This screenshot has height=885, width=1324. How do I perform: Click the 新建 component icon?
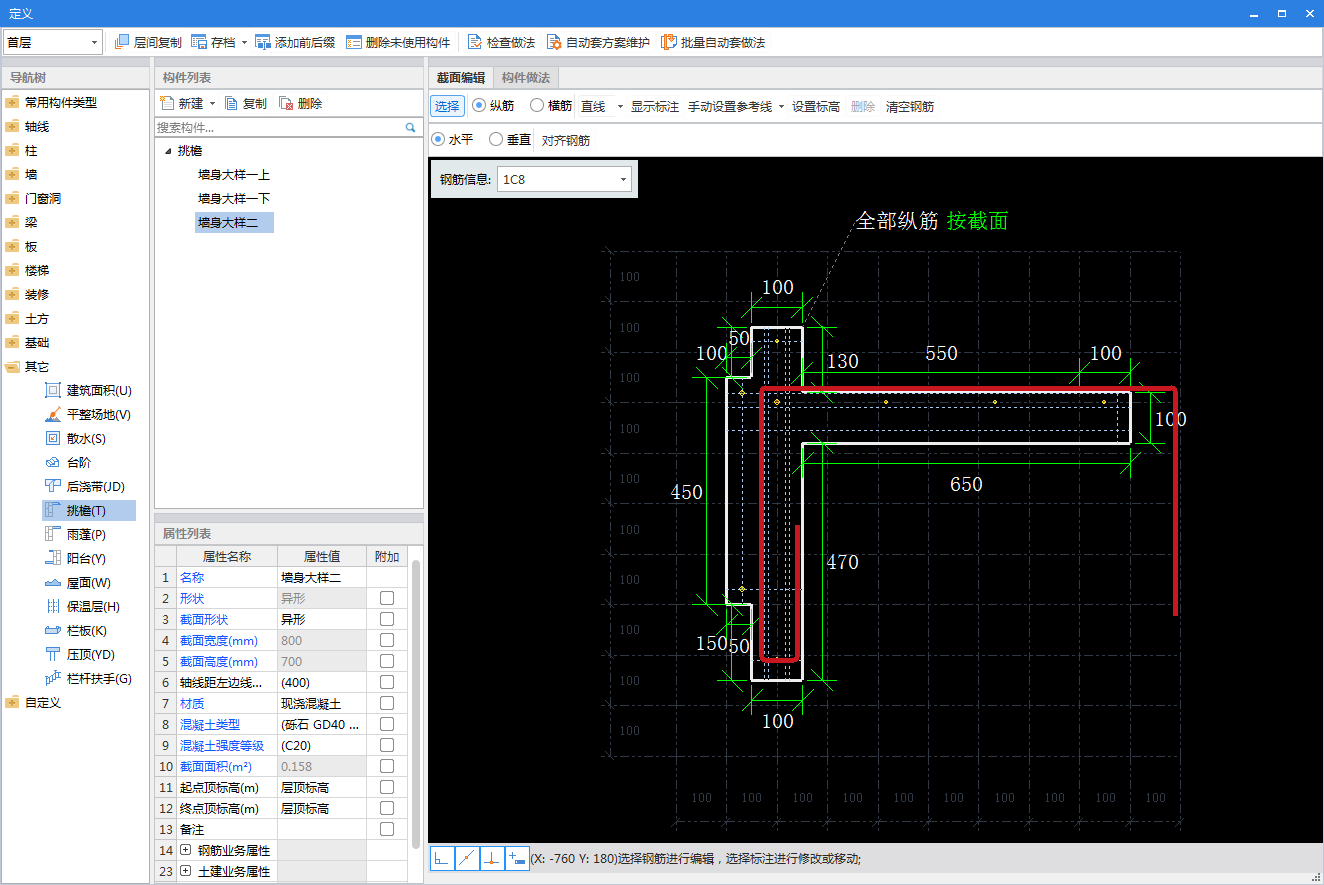(167, 103)
